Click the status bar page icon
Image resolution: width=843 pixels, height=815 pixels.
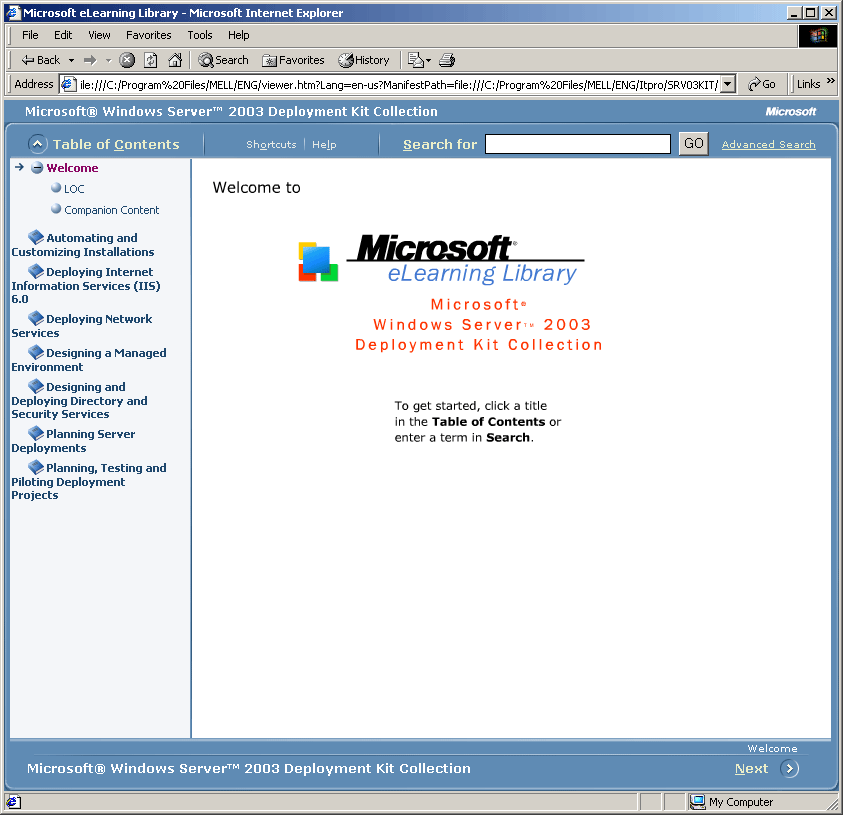coord(13,802)
